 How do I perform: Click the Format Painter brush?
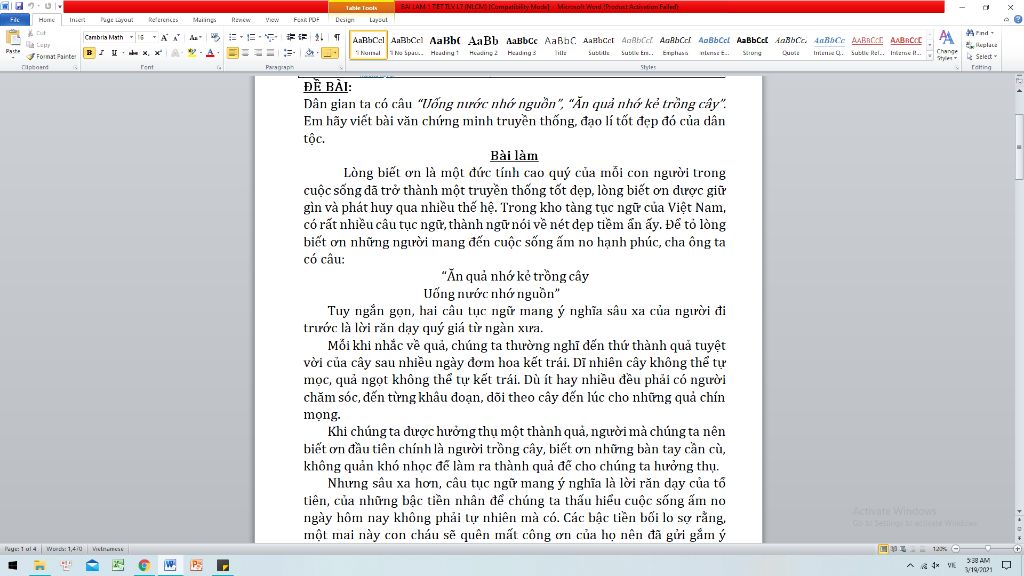pyautogui.click(x=52, y=57)
